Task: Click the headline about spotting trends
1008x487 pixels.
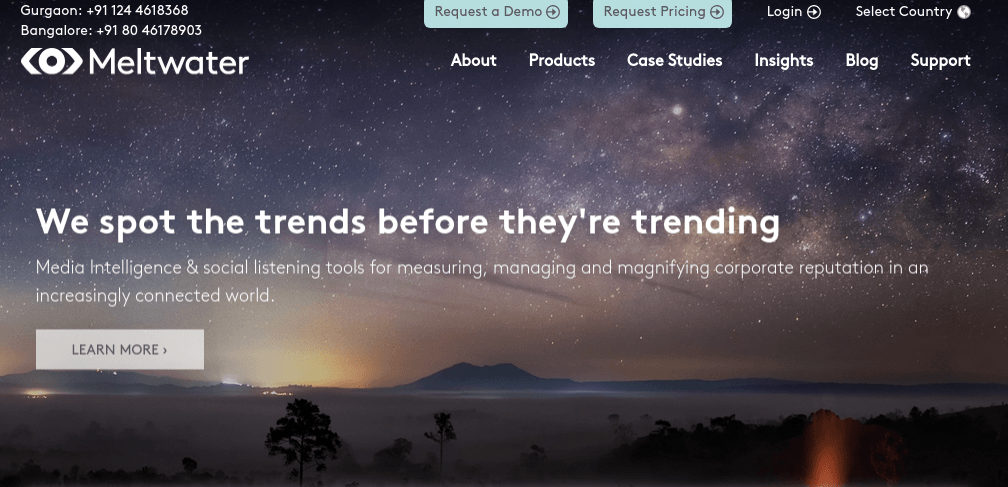Action: [x=408, y=222]
